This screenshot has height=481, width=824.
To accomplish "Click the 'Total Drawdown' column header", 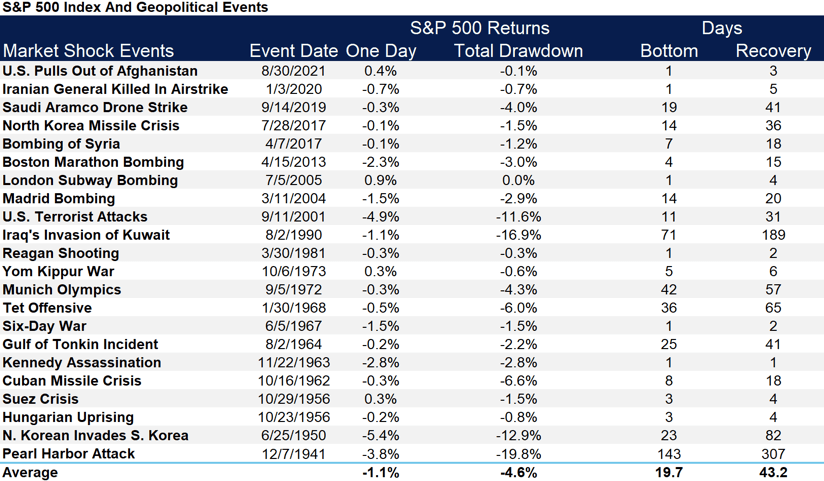I will pos(518,51).
